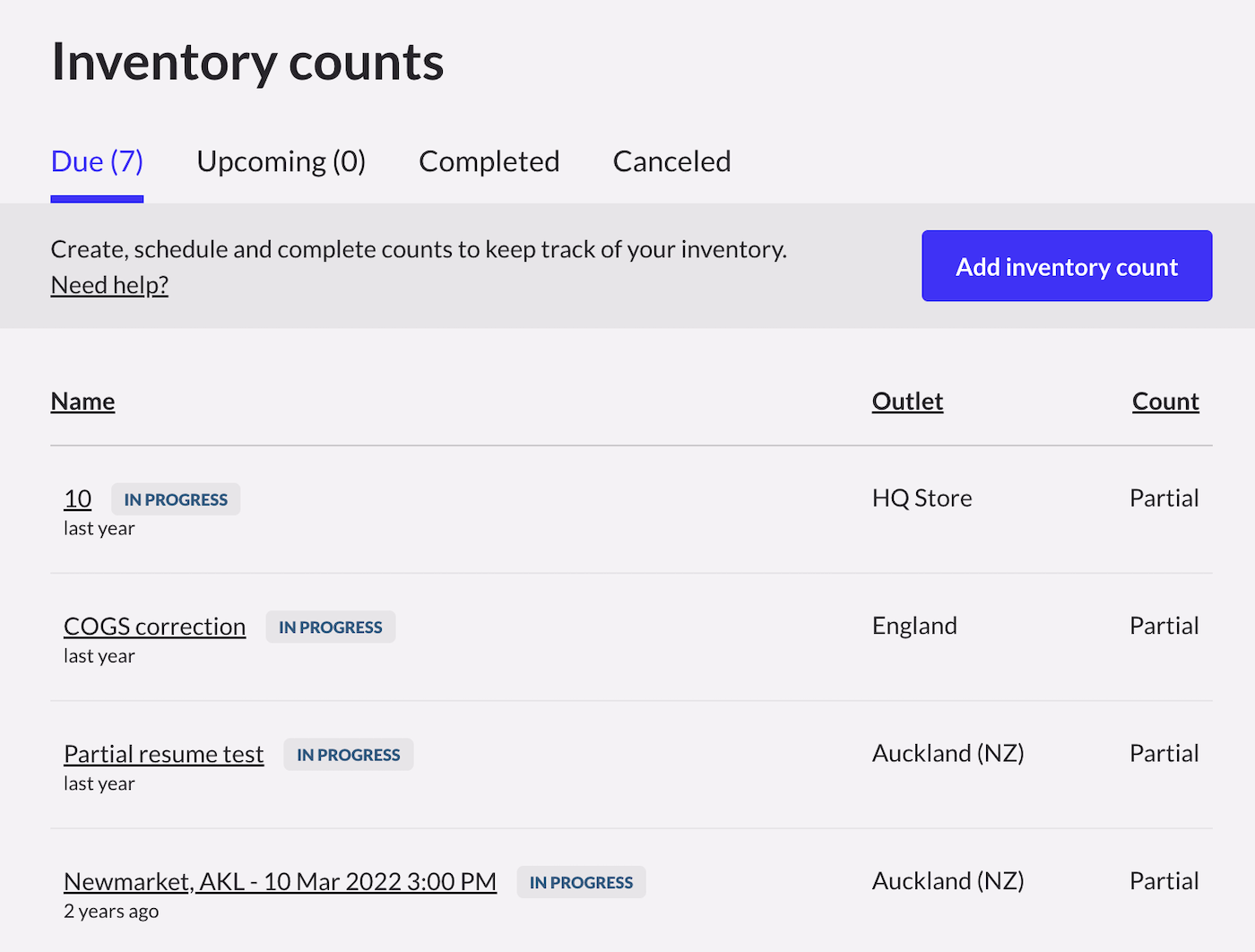1255x952 pixels.
Task: Click 'last year' under Partial resume test
Action: pos(100,783)
